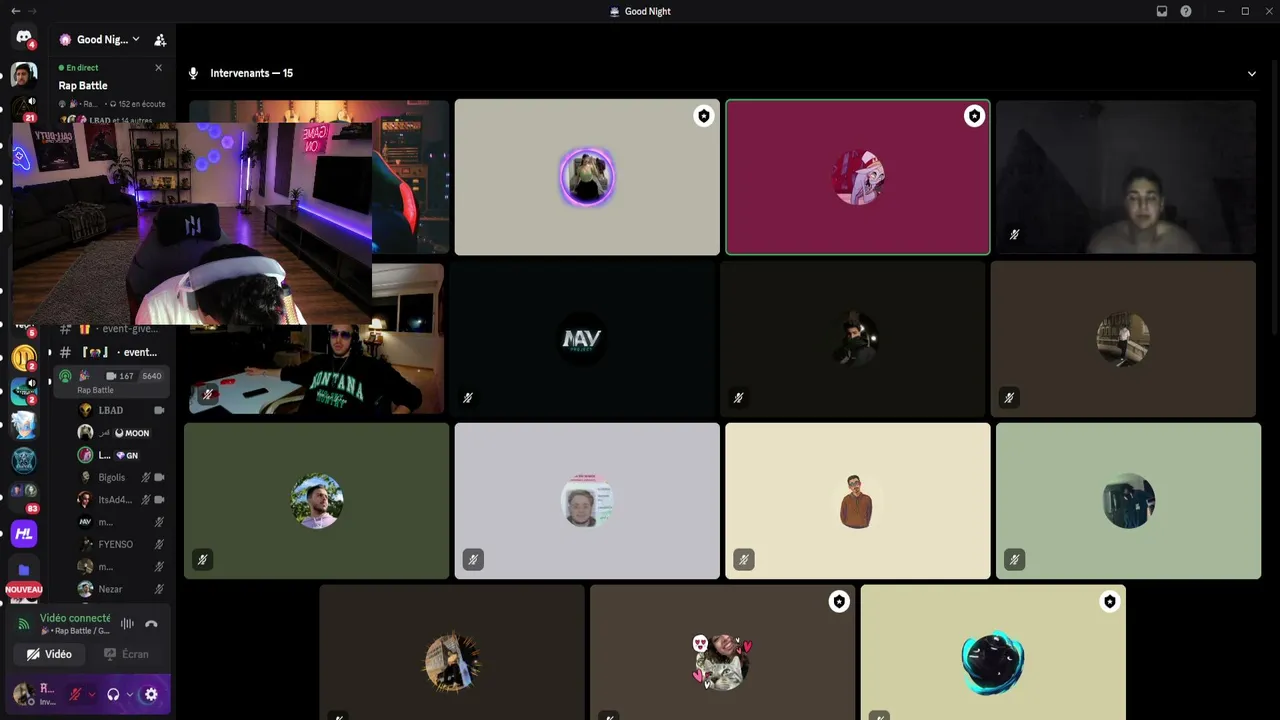Select ItsAd4 in the stage list

tap(122, 500)
